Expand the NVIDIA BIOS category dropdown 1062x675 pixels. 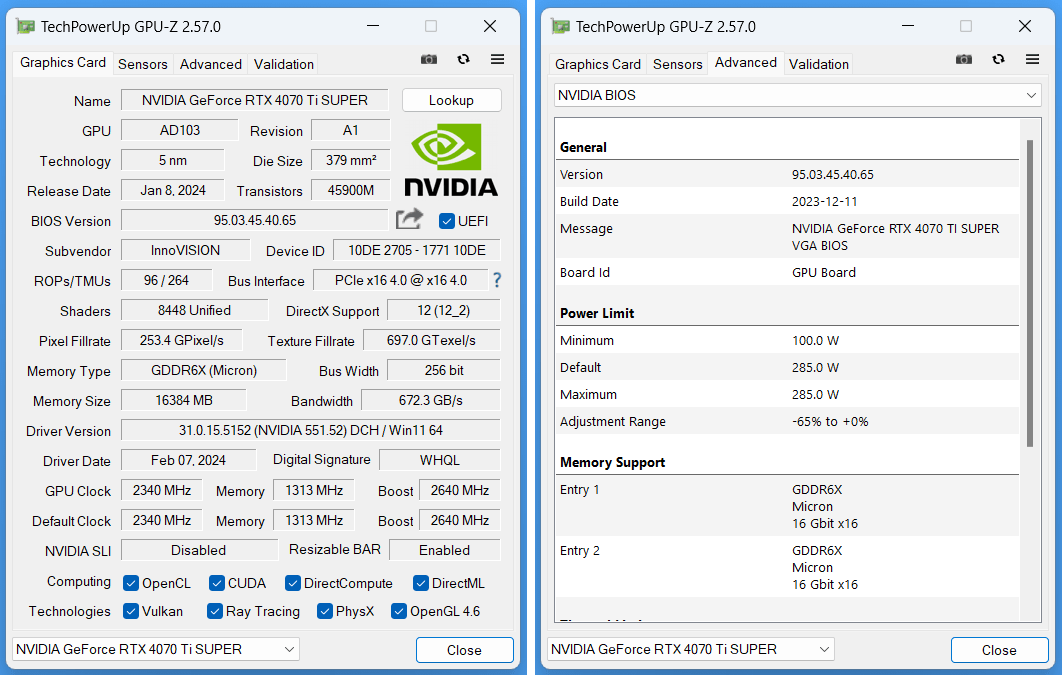(x=798, y=95)
